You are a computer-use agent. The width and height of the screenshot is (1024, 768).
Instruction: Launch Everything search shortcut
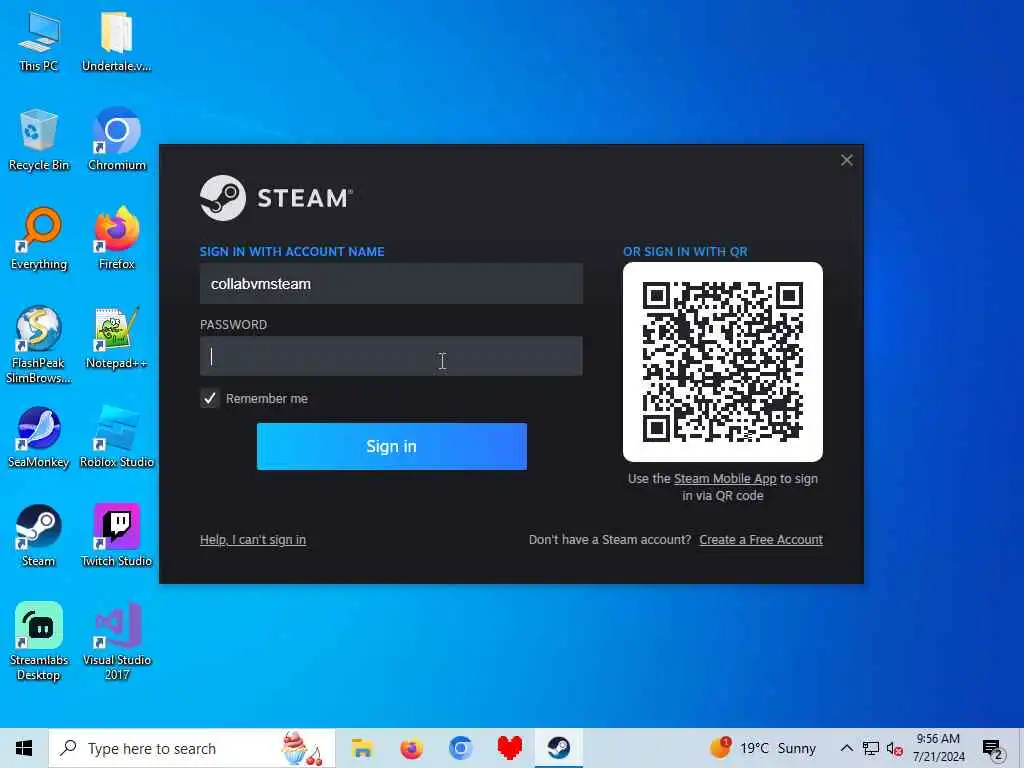pyautogui.click(x=39, y=238)
